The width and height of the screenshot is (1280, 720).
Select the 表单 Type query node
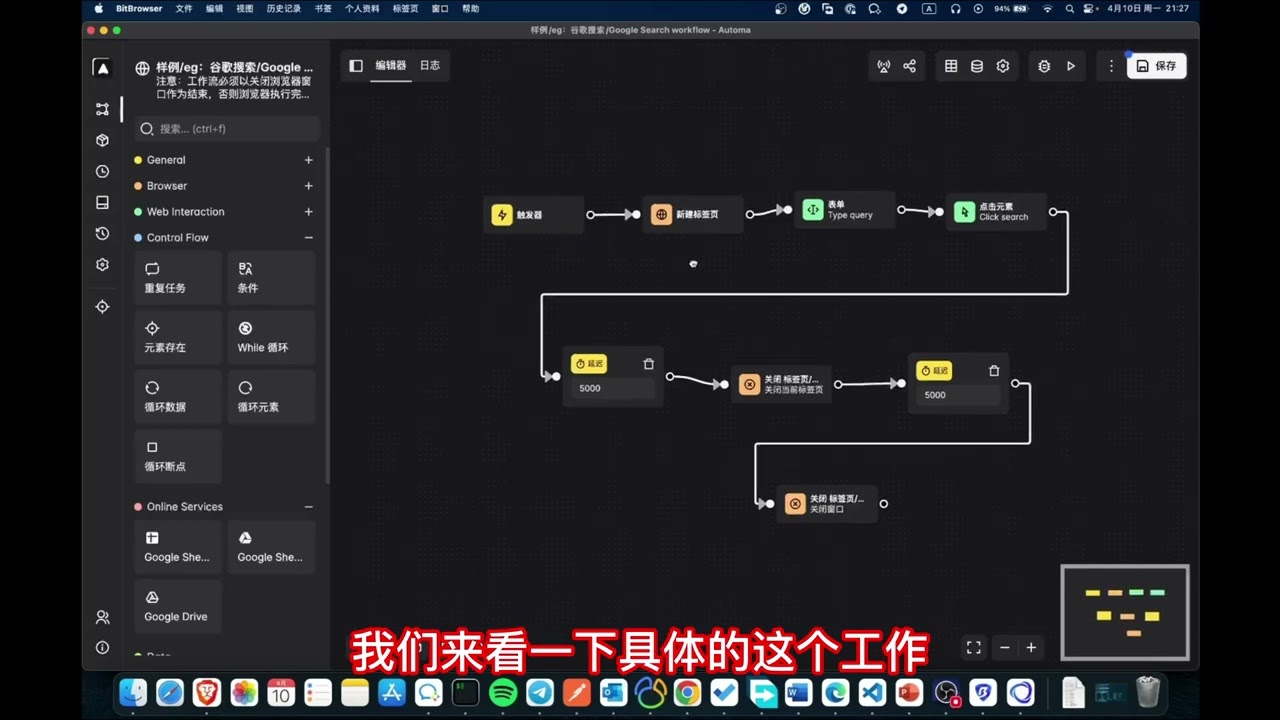coord(845,210)
